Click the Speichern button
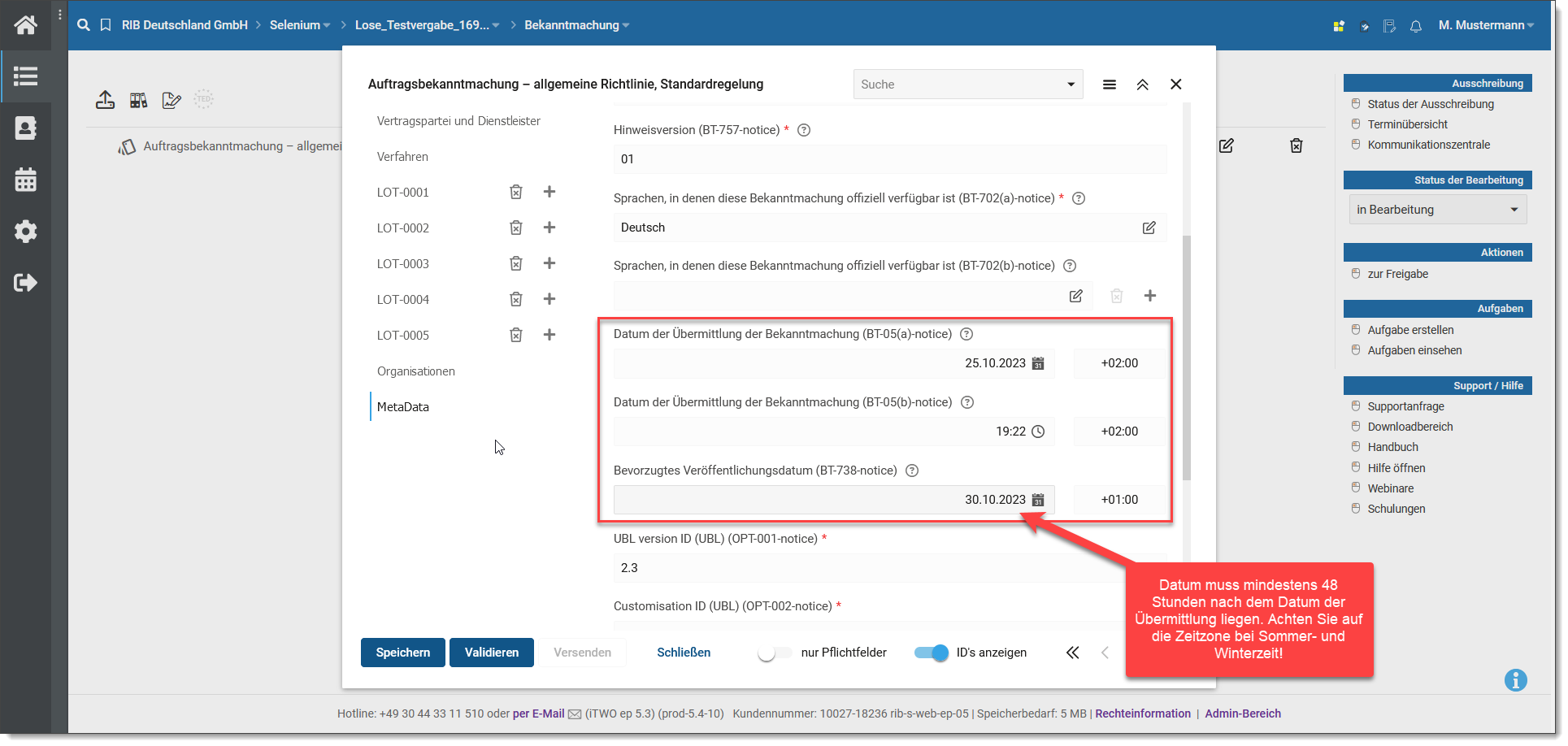The height and width of the screenshot is (746, 1568). pyautogui.click(x=403, y=653)
